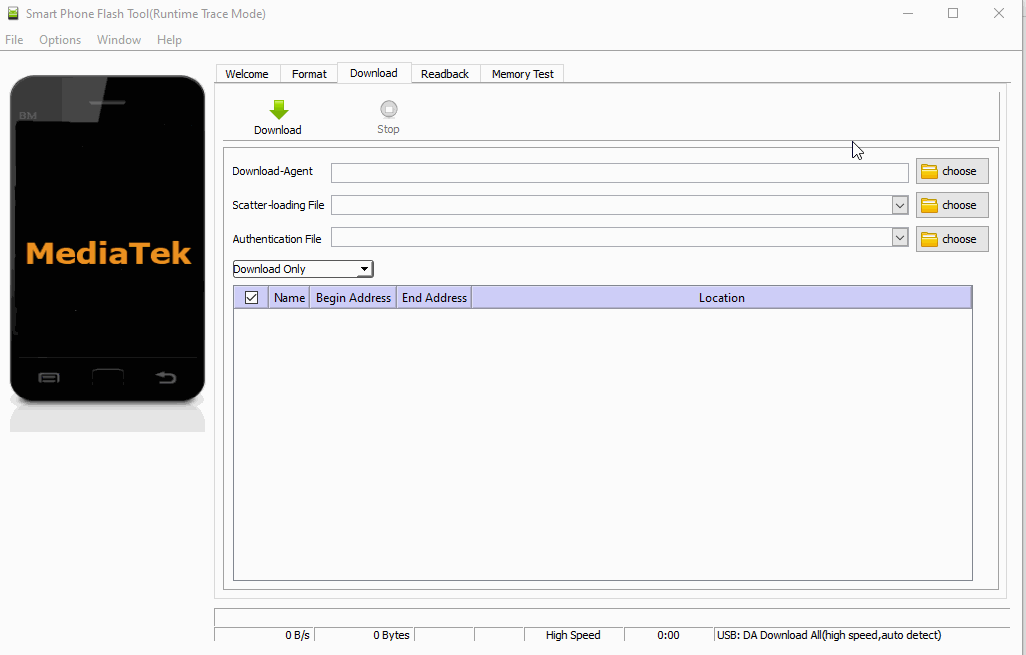Click the Location column header
Image resolution: width=1026 pixels, height=655 pixels.
[x=721, y=297]
